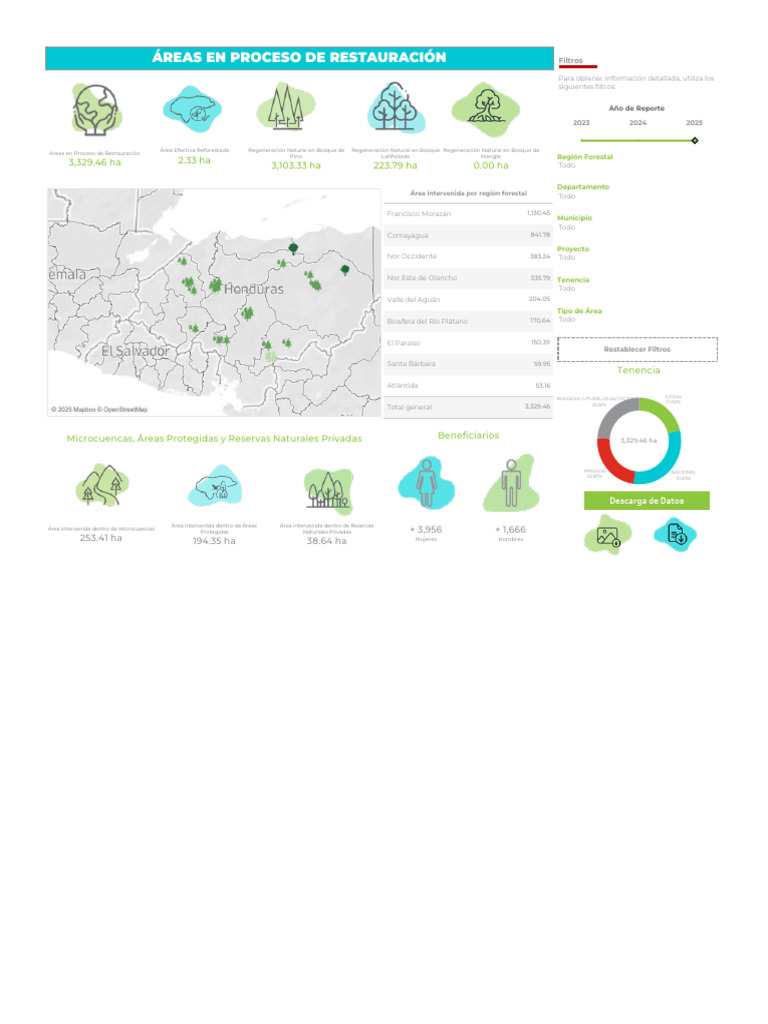Click the easternmost dark tree marker on map
Screen dimensions: 768x1024
coord(345,270)
